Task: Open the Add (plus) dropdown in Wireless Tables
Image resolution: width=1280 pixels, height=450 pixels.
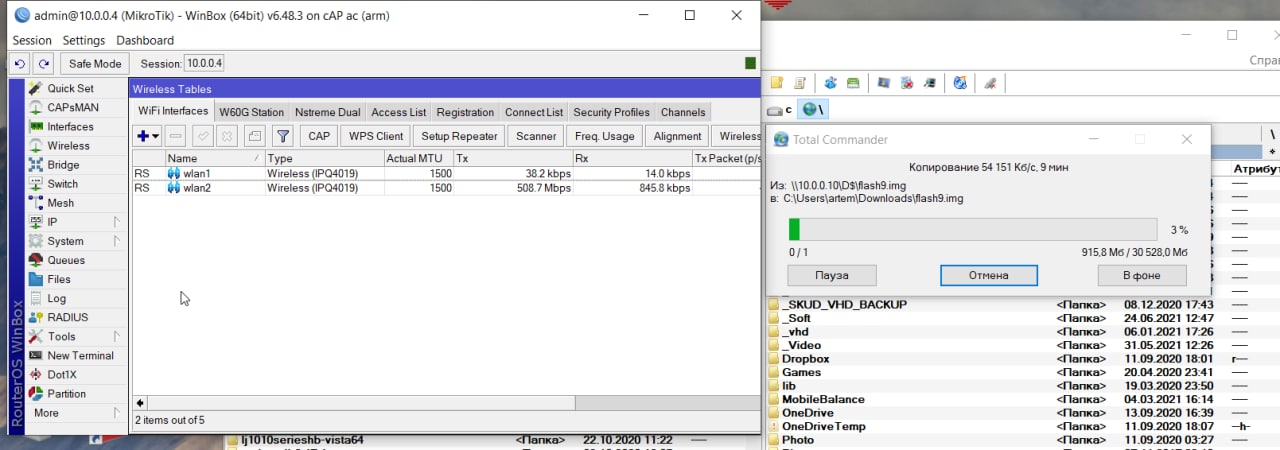Action: point(148,136)
